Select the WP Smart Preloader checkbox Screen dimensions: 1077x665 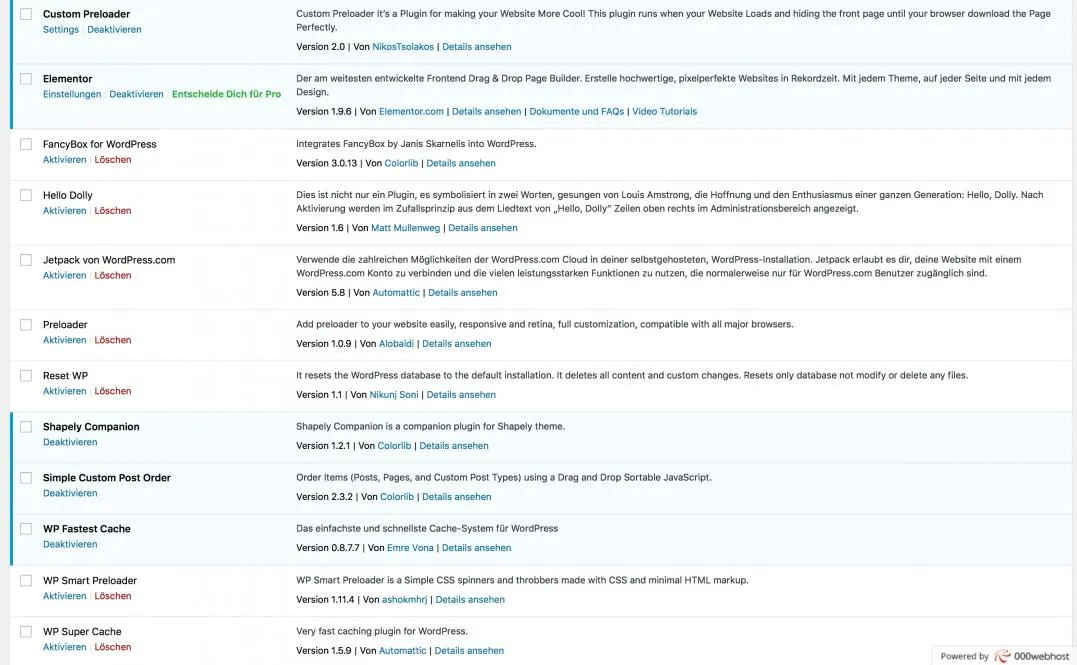pyautogui.click(x=26, y=581)
